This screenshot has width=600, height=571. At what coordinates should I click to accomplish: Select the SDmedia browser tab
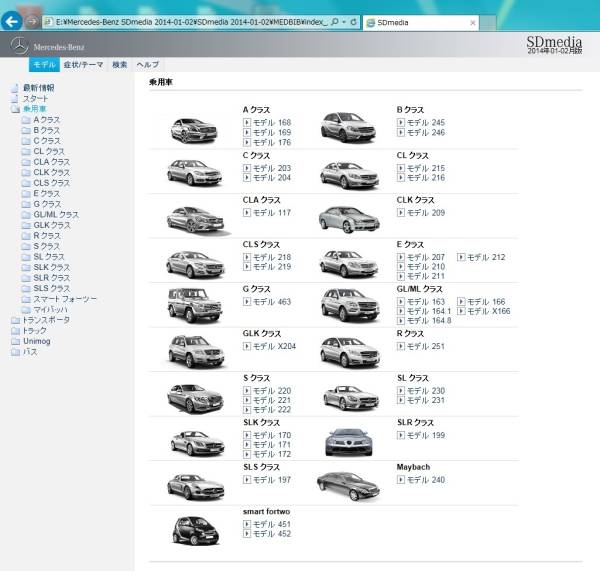pos(421,23)
